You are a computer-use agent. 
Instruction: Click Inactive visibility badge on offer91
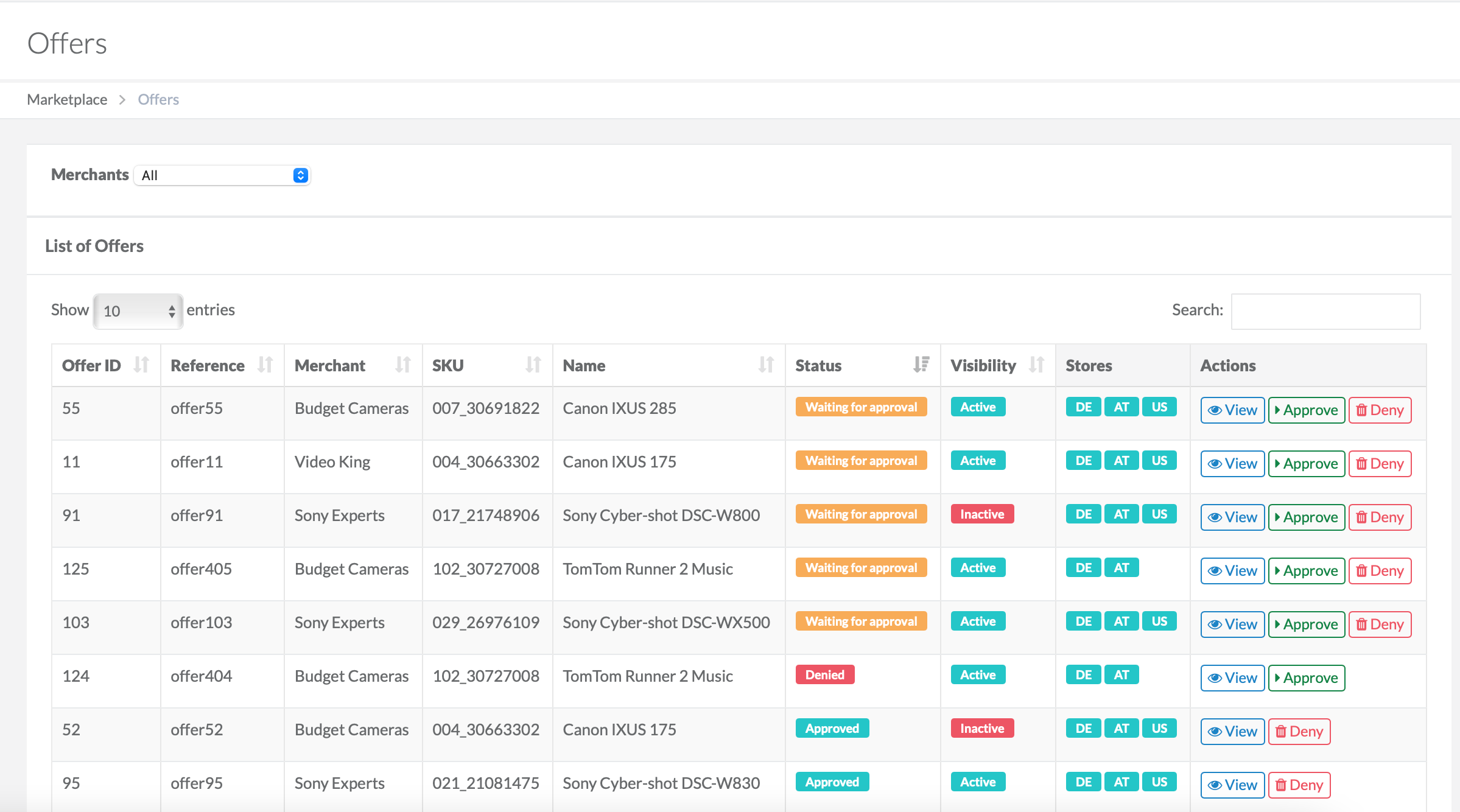click(x=982, y=514)
